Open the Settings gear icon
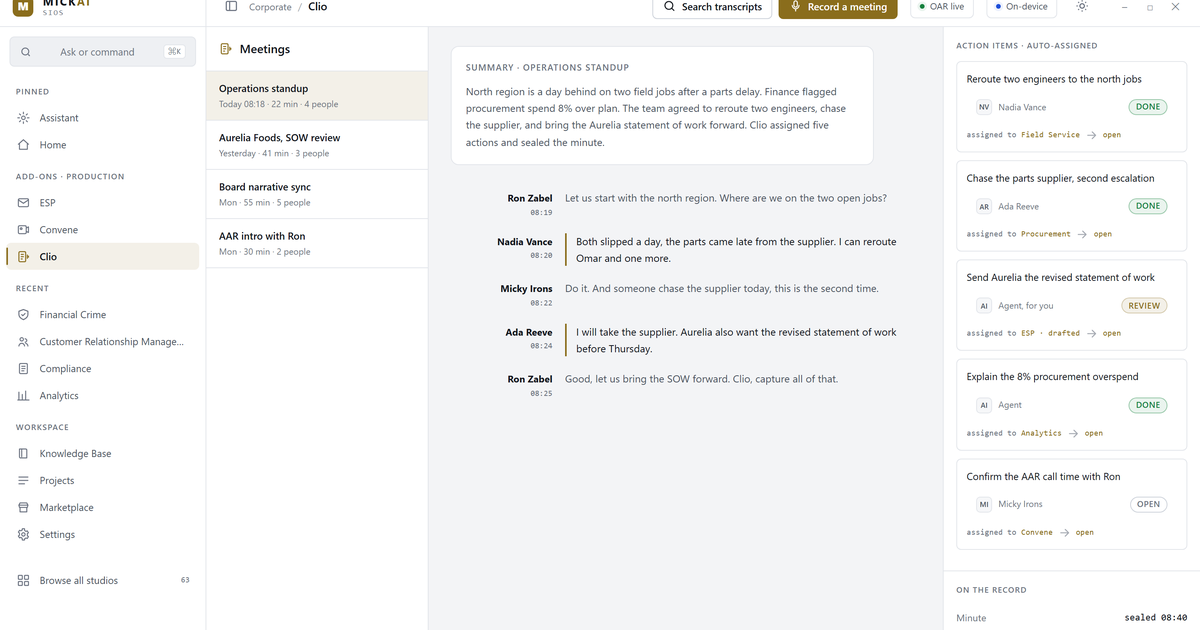 (x=23, y=535)
